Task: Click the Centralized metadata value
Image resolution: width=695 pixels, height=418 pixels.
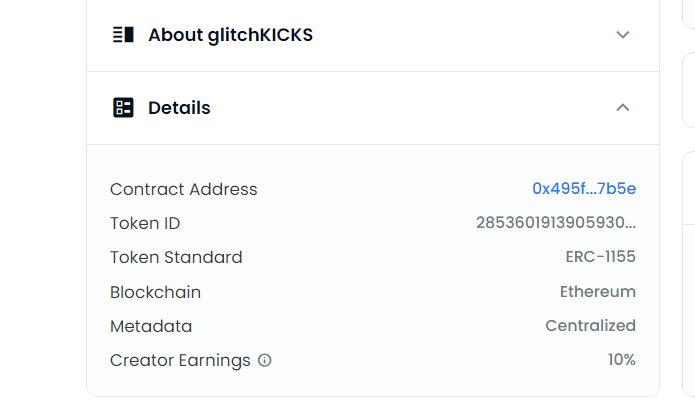Action: pyautogui.click(x=590, y=326)
